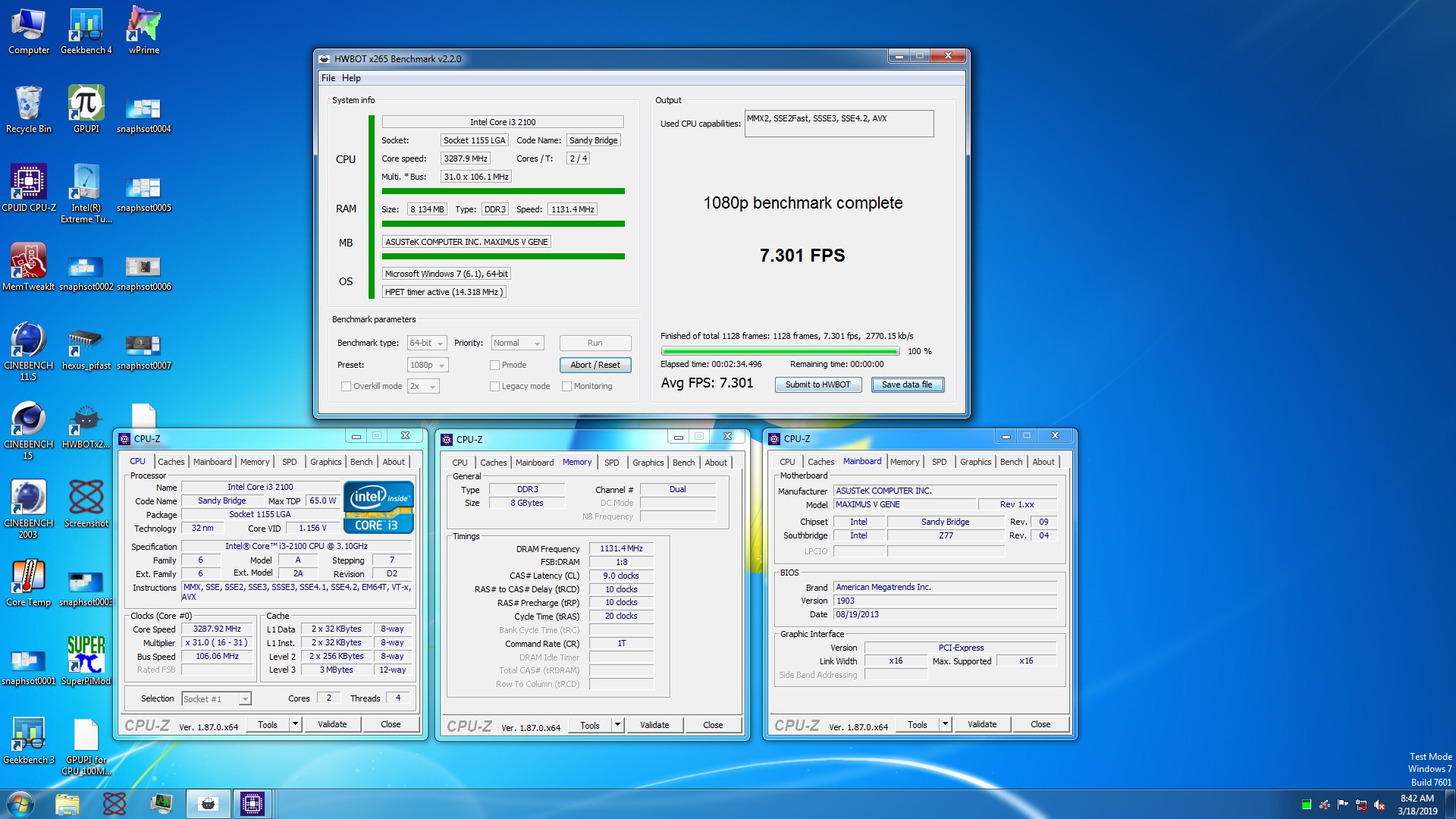Click the Abort / Reset button

pos(595,365)
